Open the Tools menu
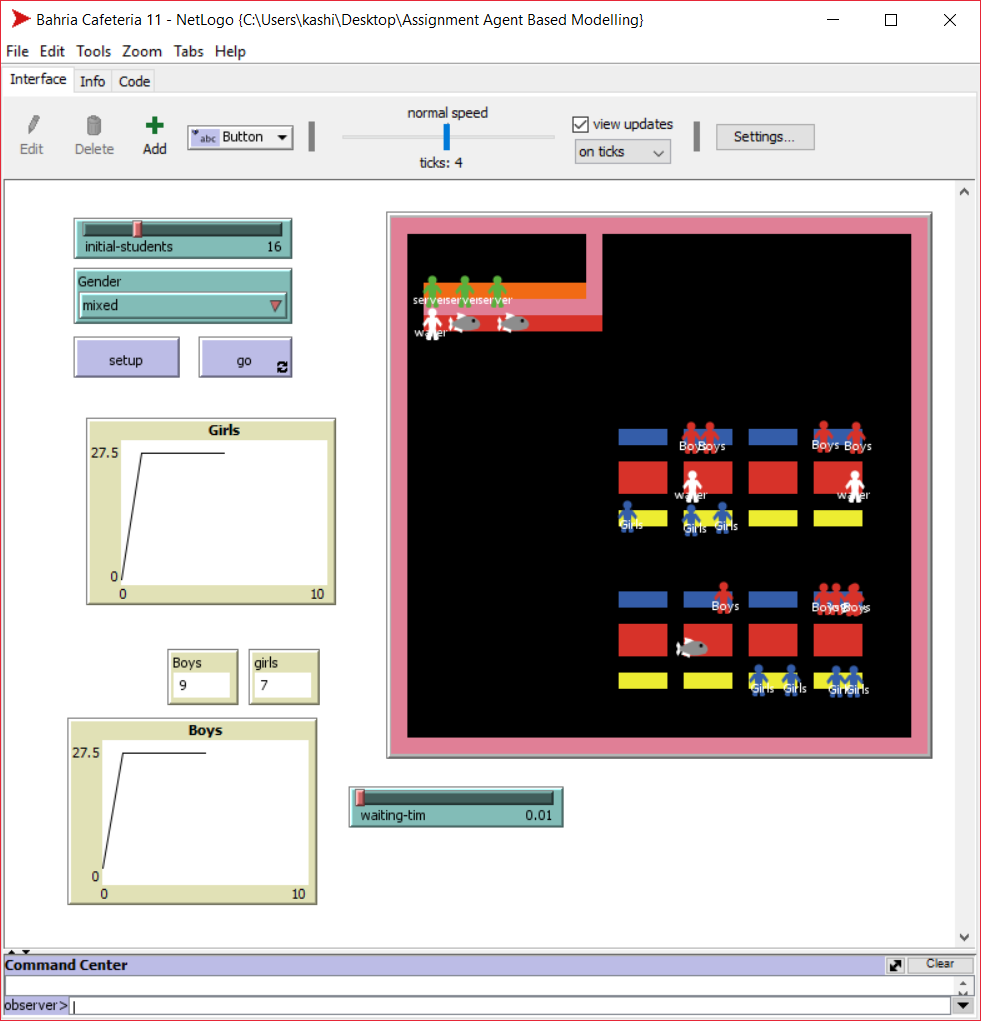981x1021 pixels. (x=93, y=51)
